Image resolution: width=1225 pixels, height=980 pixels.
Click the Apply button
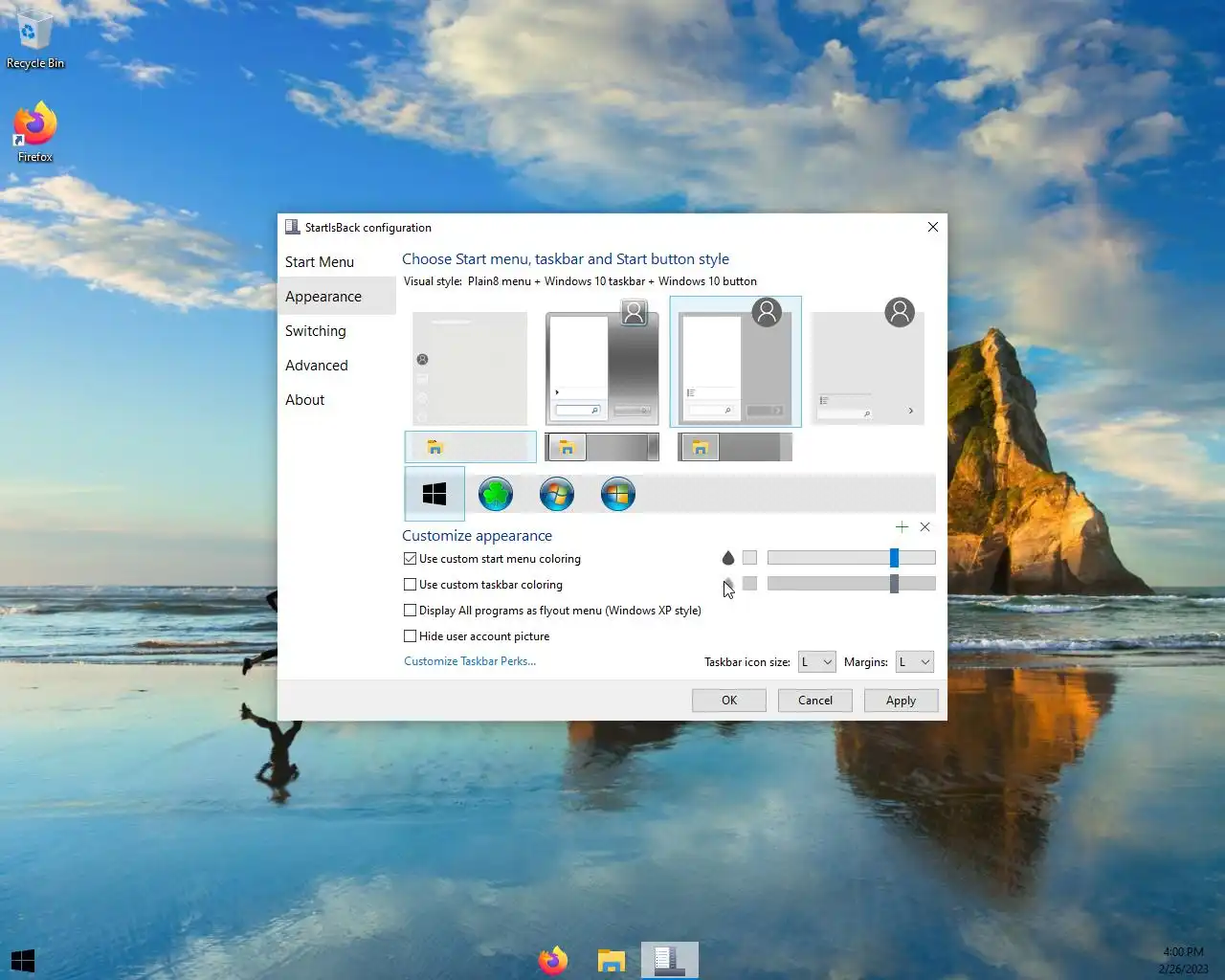(901, 701)
